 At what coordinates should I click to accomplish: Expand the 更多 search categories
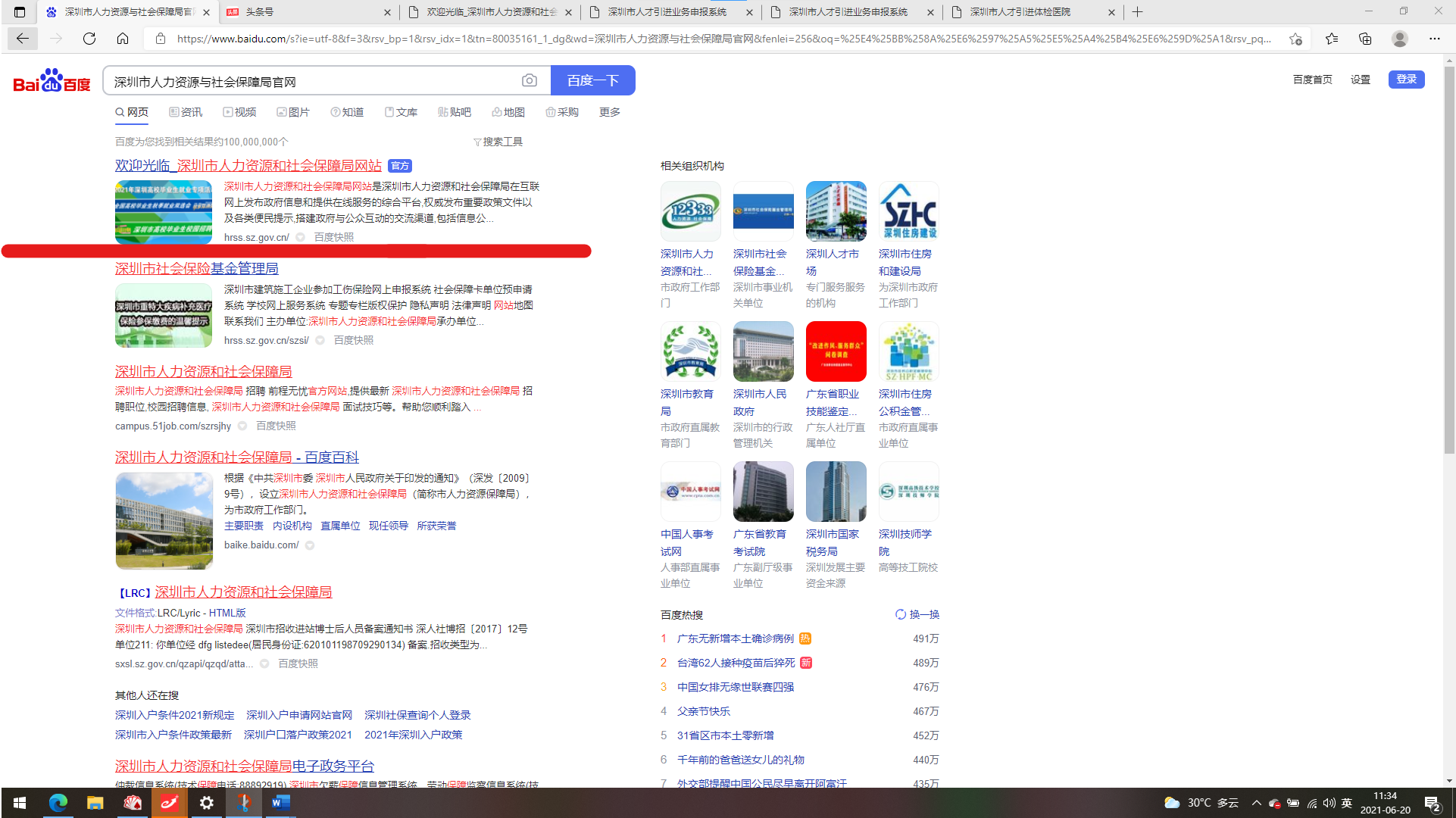(x=609, y=112)
